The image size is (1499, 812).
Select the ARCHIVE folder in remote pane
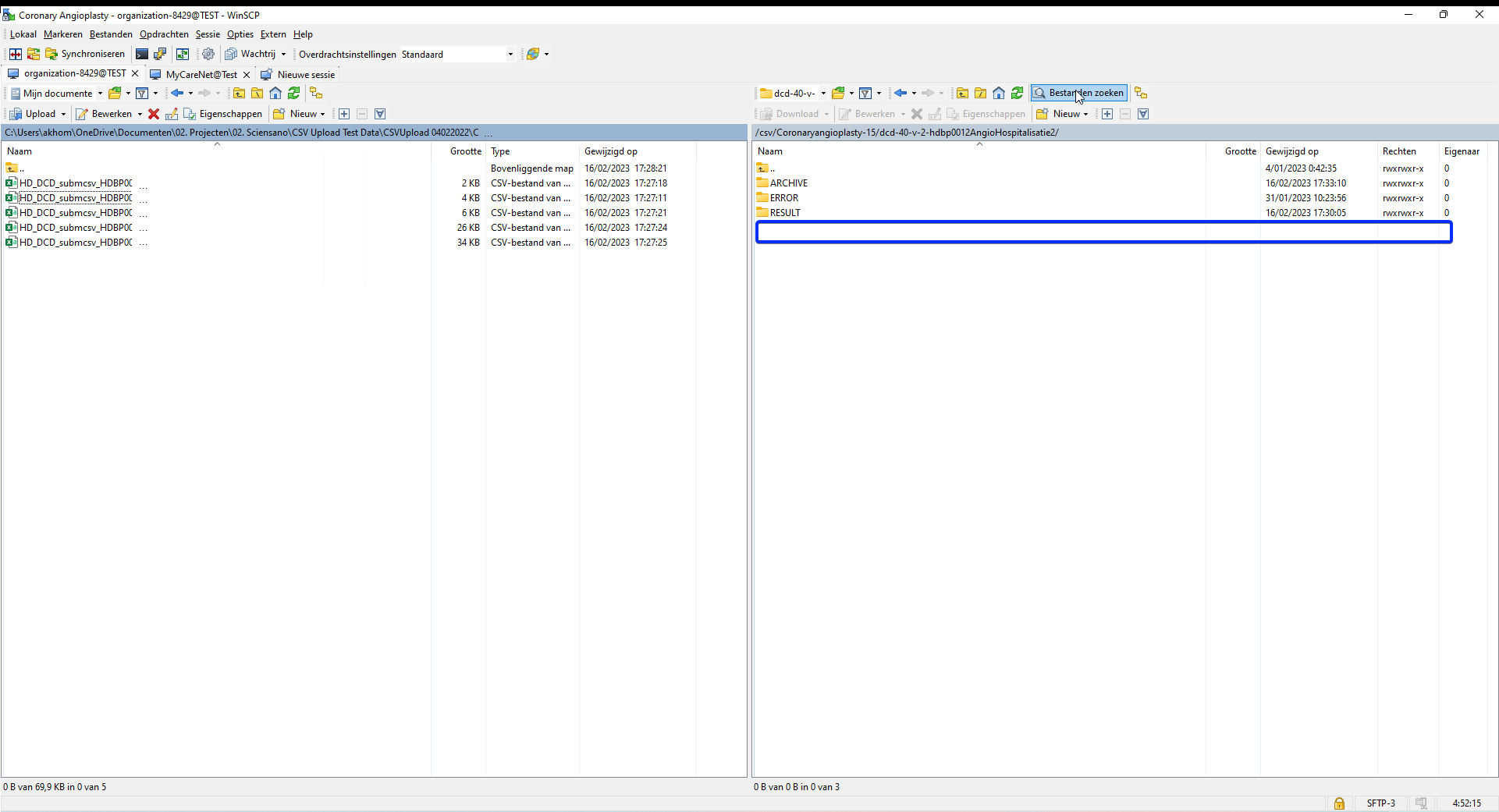(x=789, y=183)
